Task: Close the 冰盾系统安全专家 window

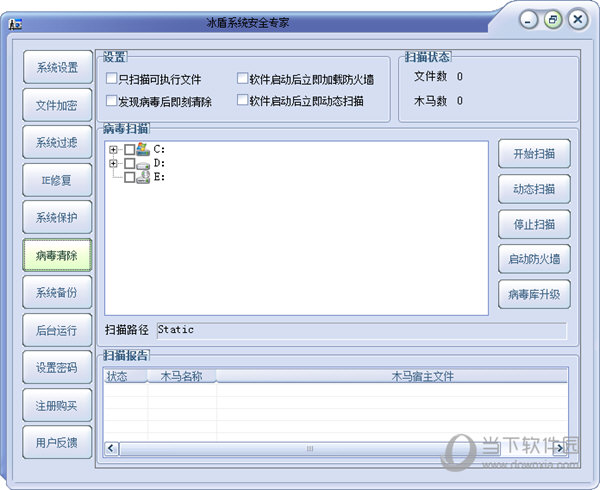Action: coord(578,20)
